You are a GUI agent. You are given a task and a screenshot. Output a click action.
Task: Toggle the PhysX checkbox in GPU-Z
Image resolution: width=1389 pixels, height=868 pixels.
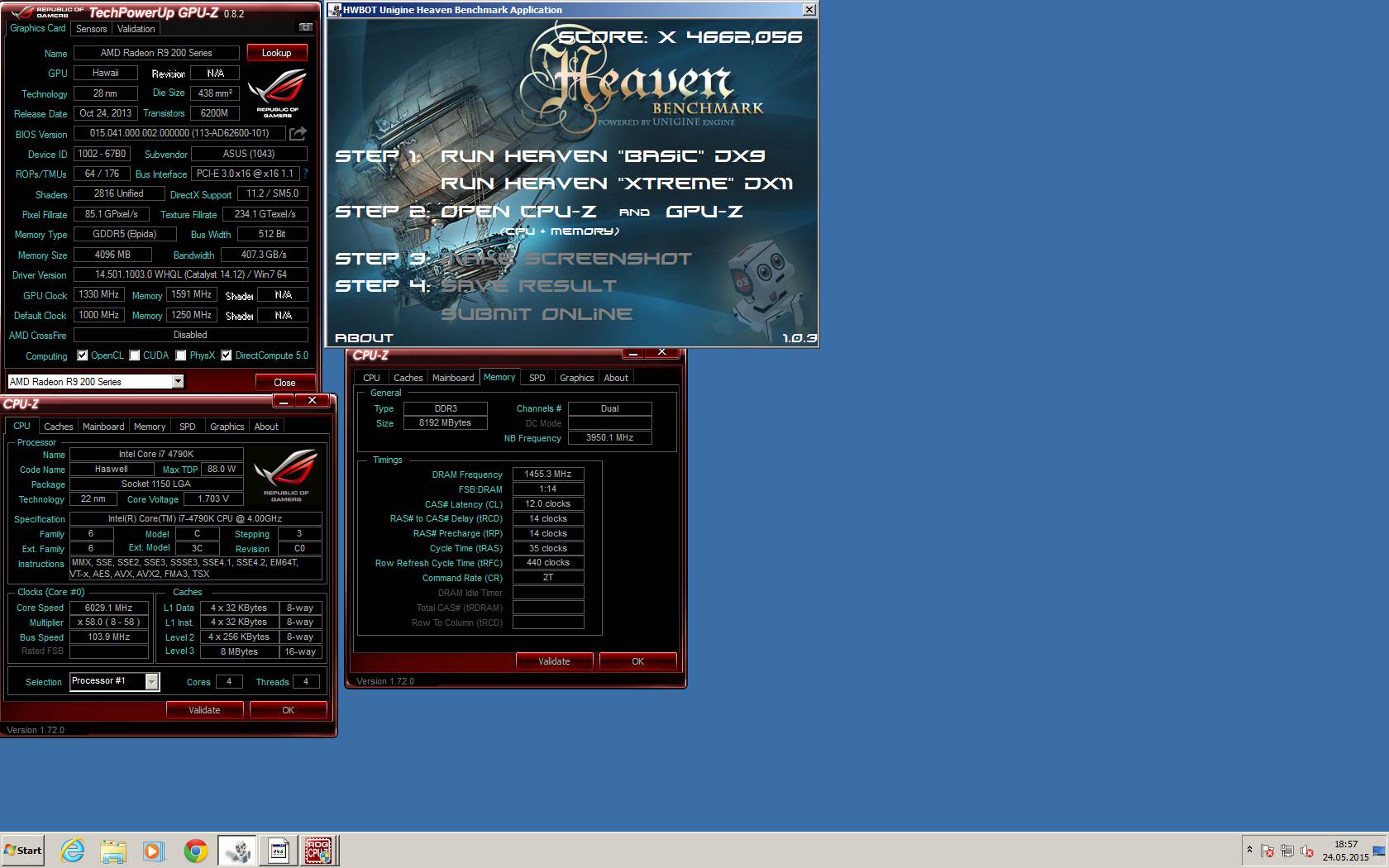click(x=181, y=355)
